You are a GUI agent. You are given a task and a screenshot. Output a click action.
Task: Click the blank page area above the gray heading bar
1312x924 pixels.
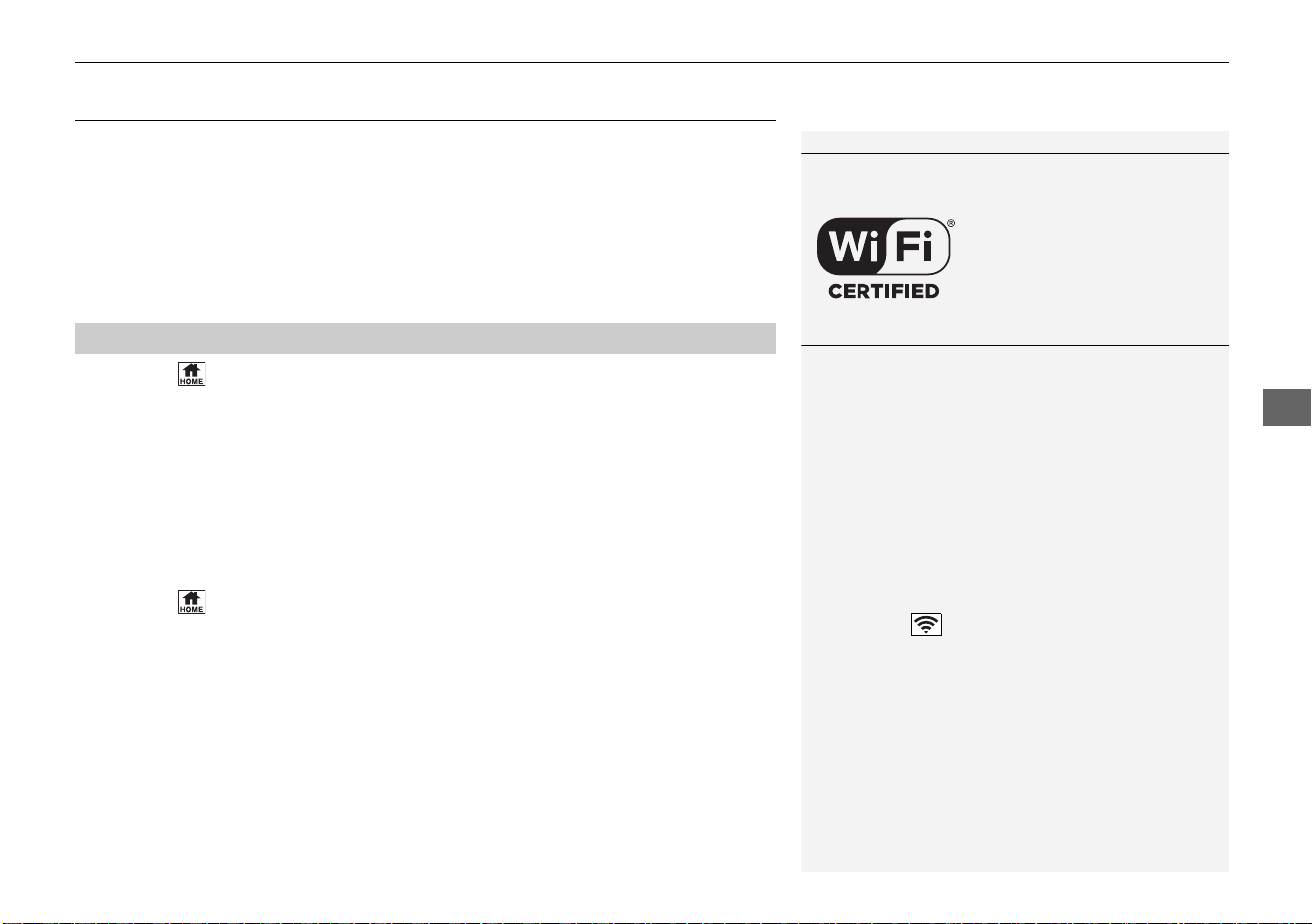tap(426, 221)
